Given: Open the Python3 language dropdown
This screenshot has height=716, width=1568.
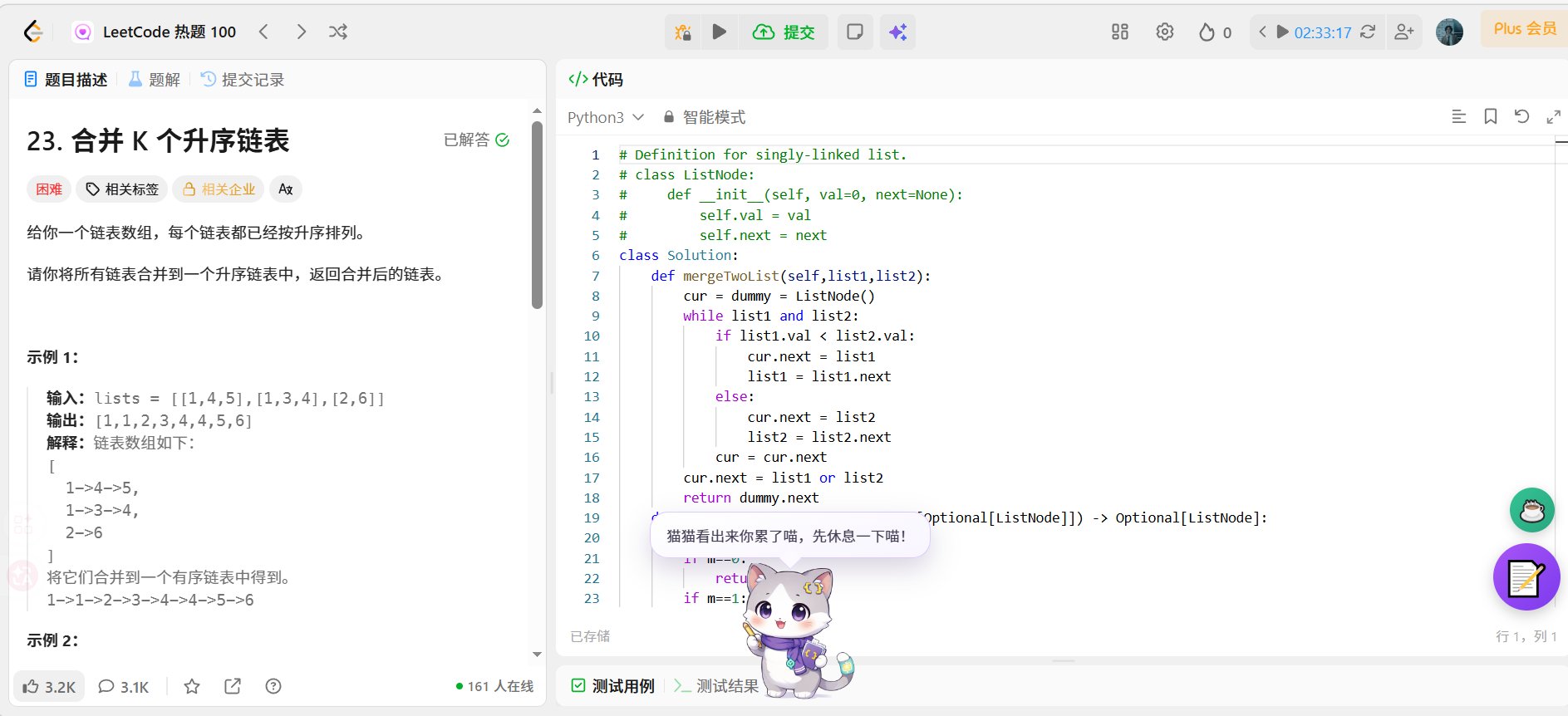Looking at the screenshot, I should (x=606, y=117).
